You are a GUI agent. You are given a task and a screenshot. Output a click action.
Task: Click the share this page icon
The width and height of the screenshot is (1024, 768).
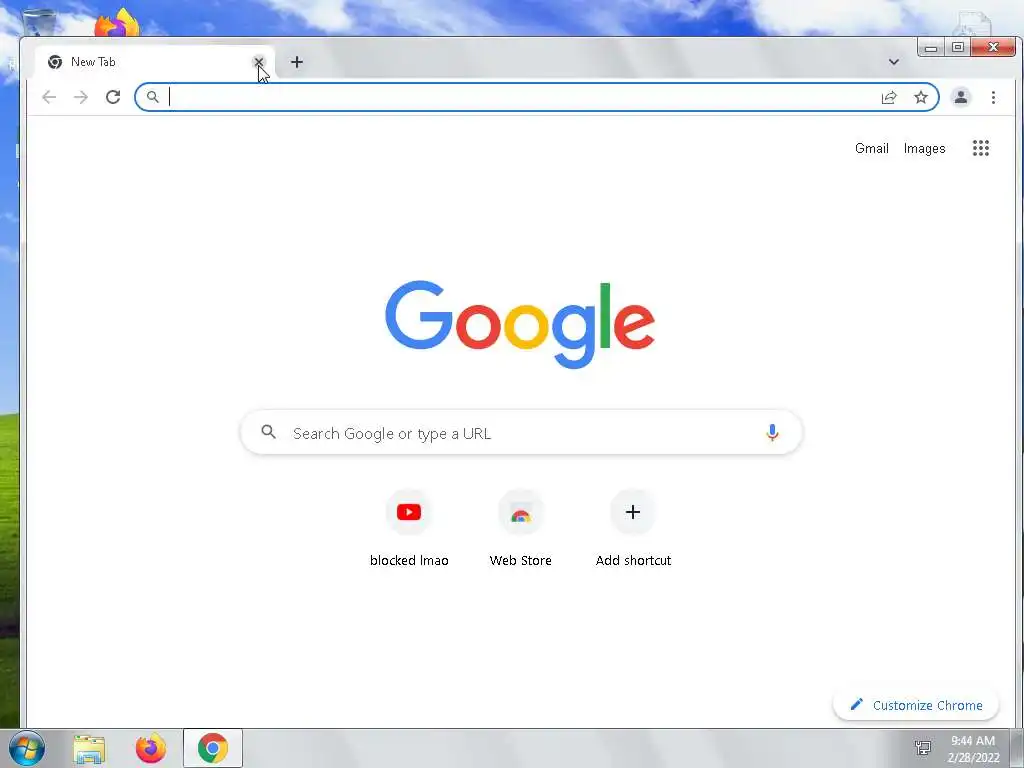[x=889, y=97]
